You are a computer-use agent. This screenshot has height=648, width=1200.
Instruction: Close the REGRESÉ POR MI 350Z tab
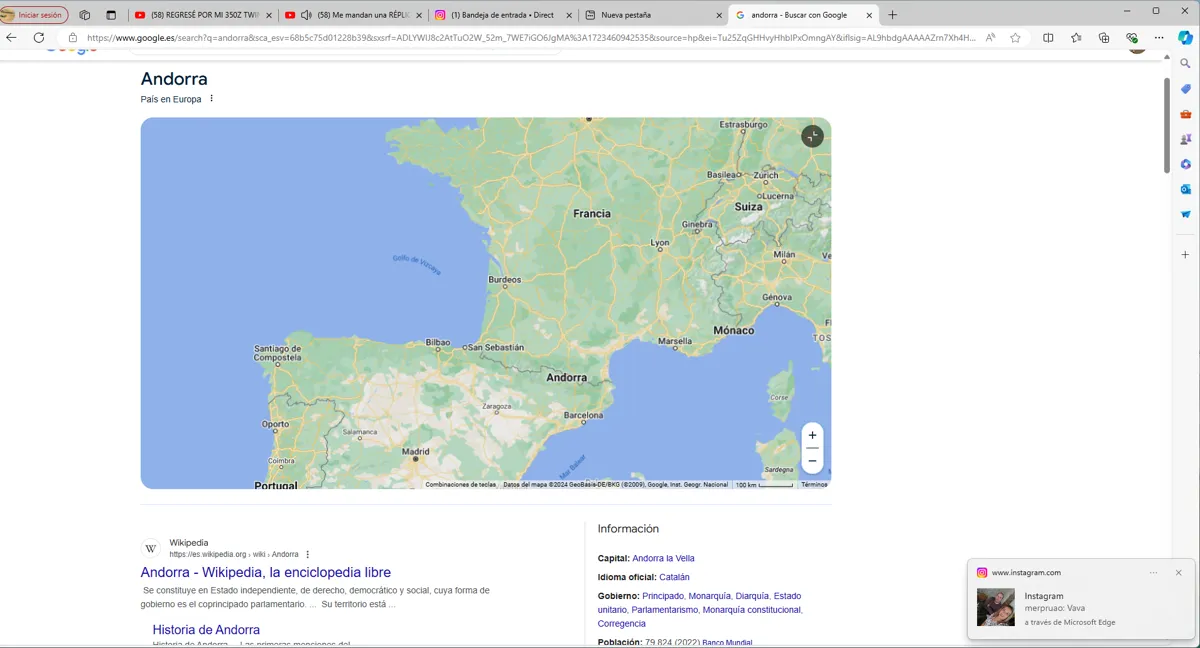tap(269, 15)
